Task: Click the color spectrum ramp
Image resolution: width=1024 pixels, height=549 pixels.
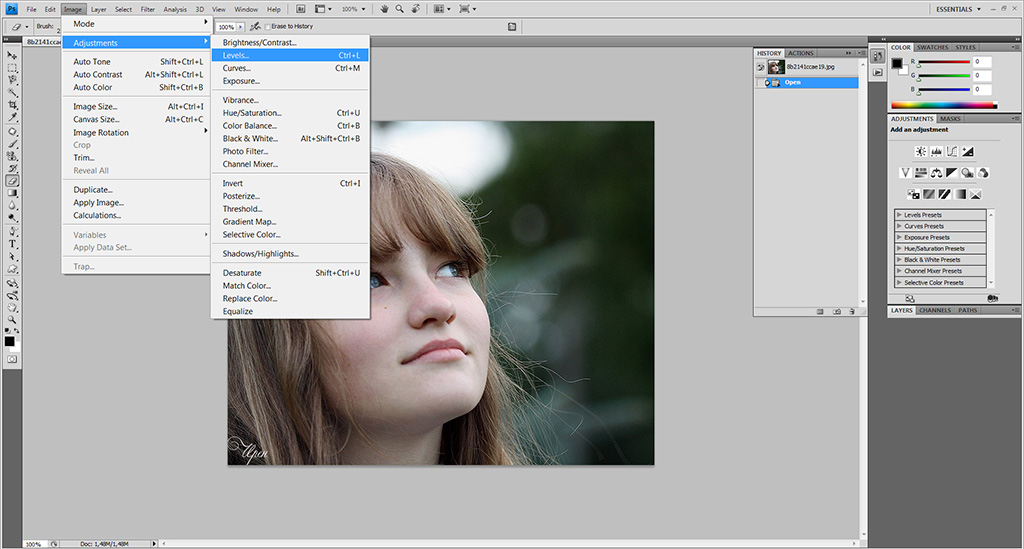Action: tap(944, 105)
